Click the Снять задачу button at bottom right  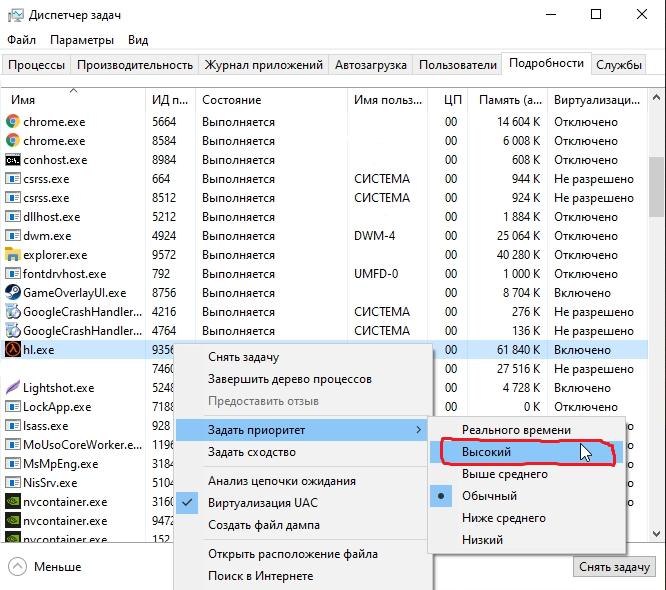(x=614, y=567)
